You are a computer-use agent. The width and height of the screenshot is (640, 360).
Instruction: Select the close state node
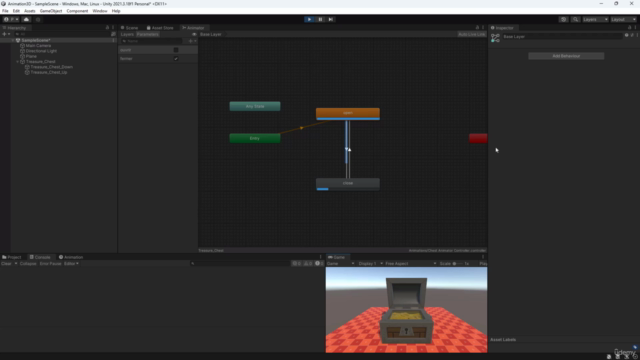pos(348,184)
